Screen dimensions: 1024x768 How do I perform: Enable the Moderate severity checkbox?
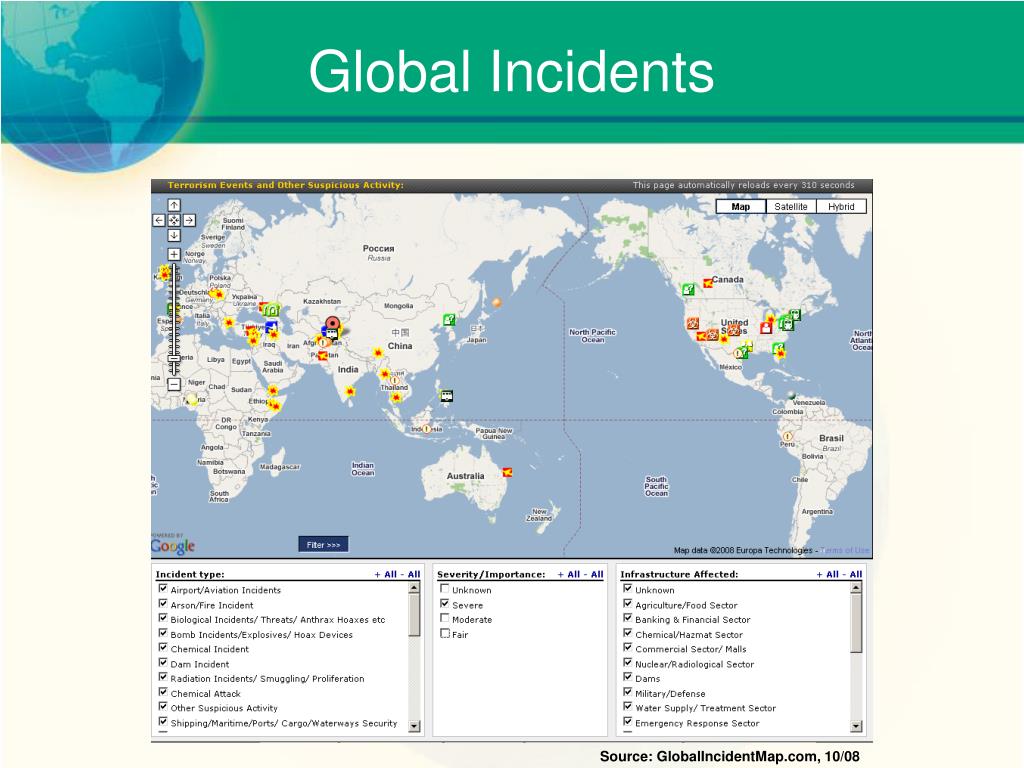click(x=445, y=618)
